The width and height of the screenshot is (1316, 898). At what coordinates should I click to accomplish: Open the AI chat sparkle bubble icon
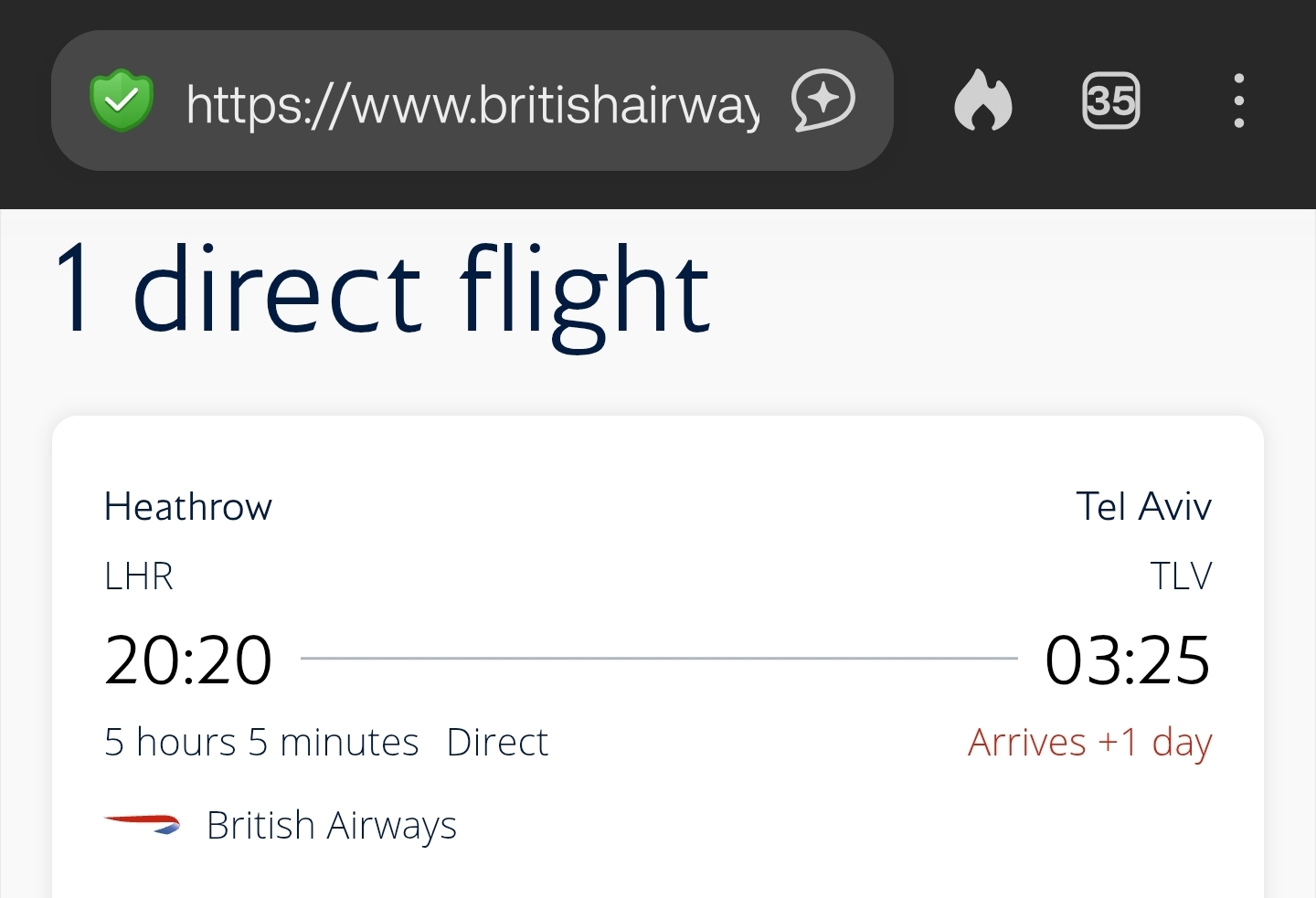(822, 100)
